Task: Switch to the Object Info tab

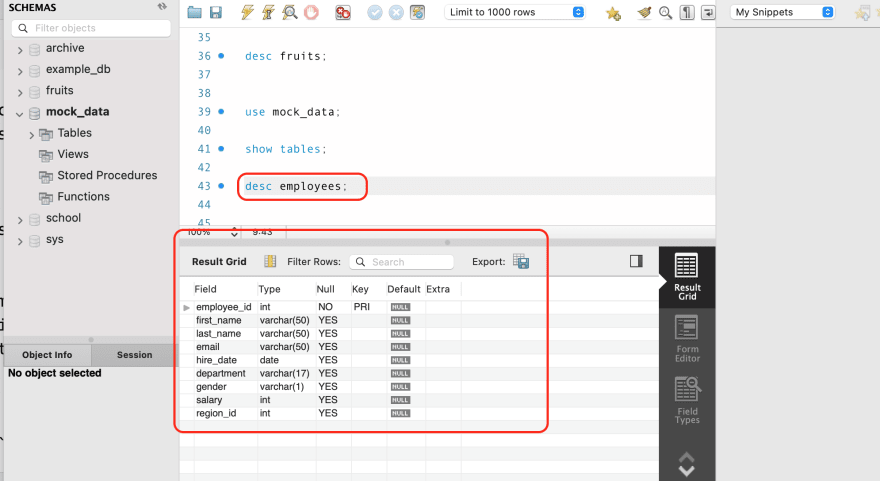Action: pos(47,355)
